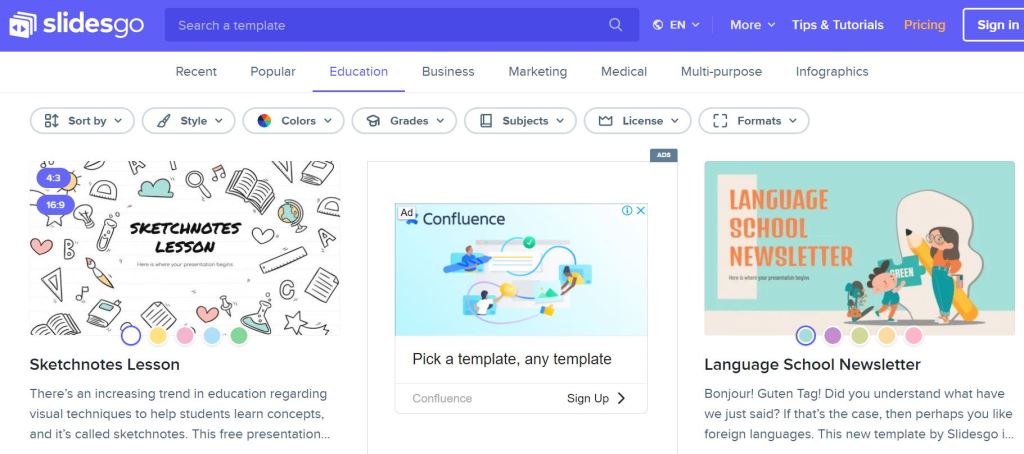Viewport: 1024px width, 454px height.
Task: Open the Infographics tab
Action: pyautogui.click(x=831, y=72)
